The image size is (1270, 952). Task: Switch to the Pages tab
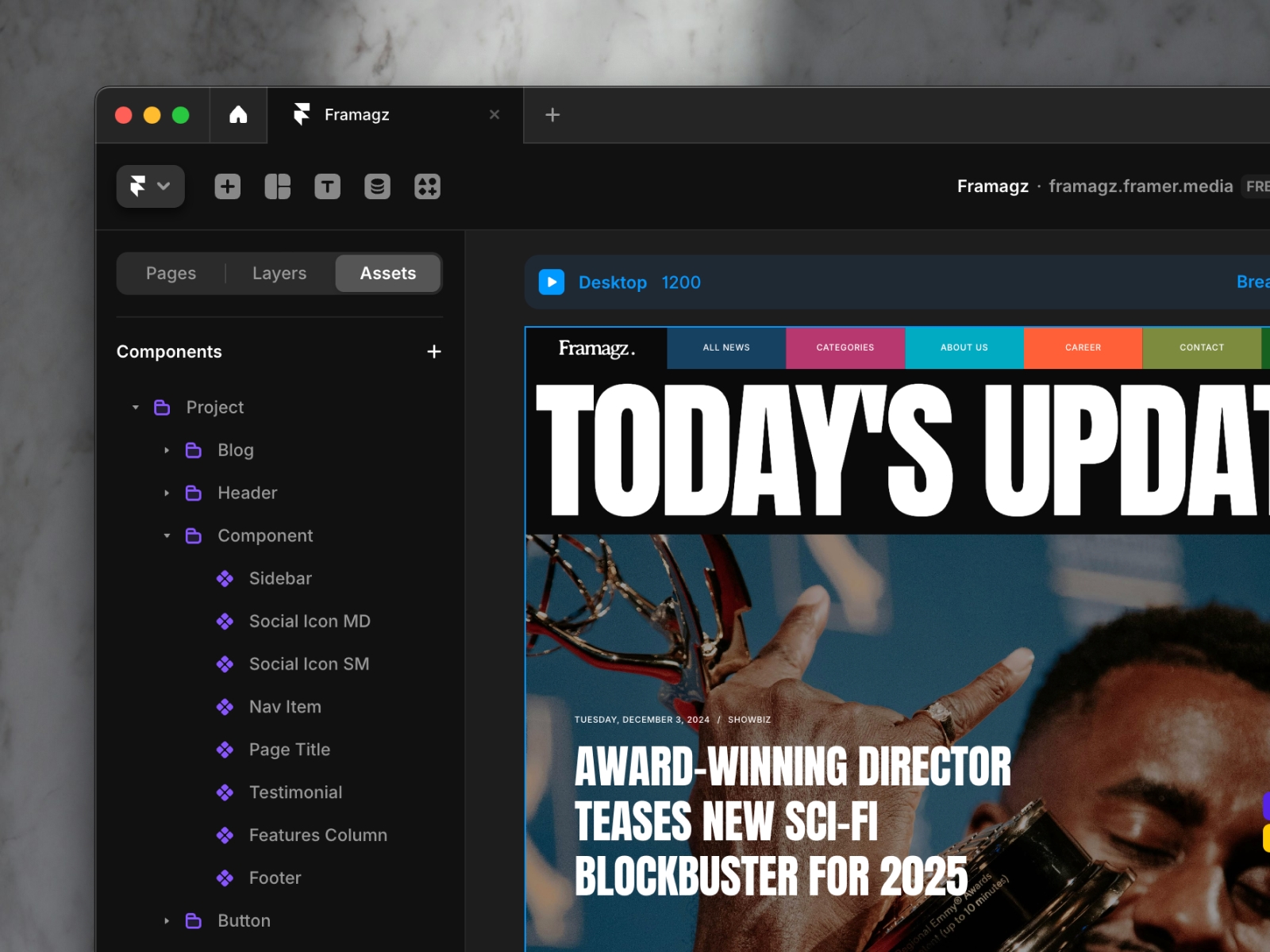[x=170, y=273]
